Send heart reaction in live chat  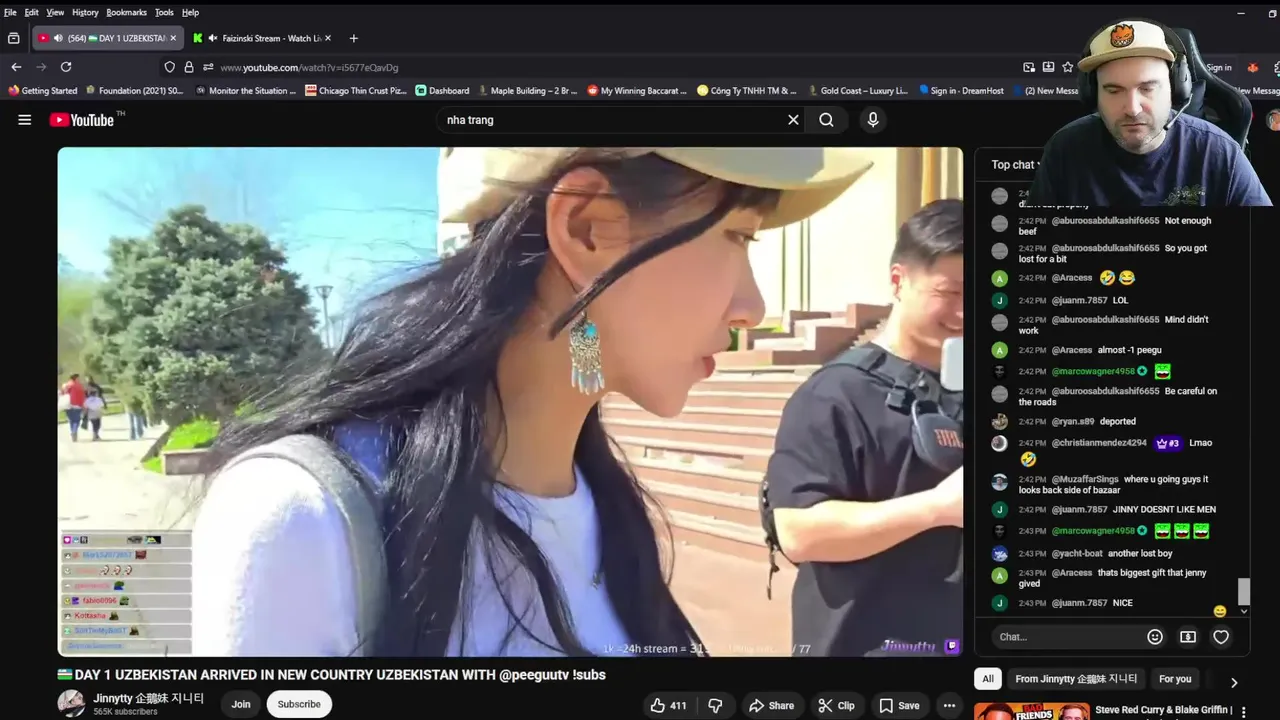pyautogui.click(x=1221, y=637)
